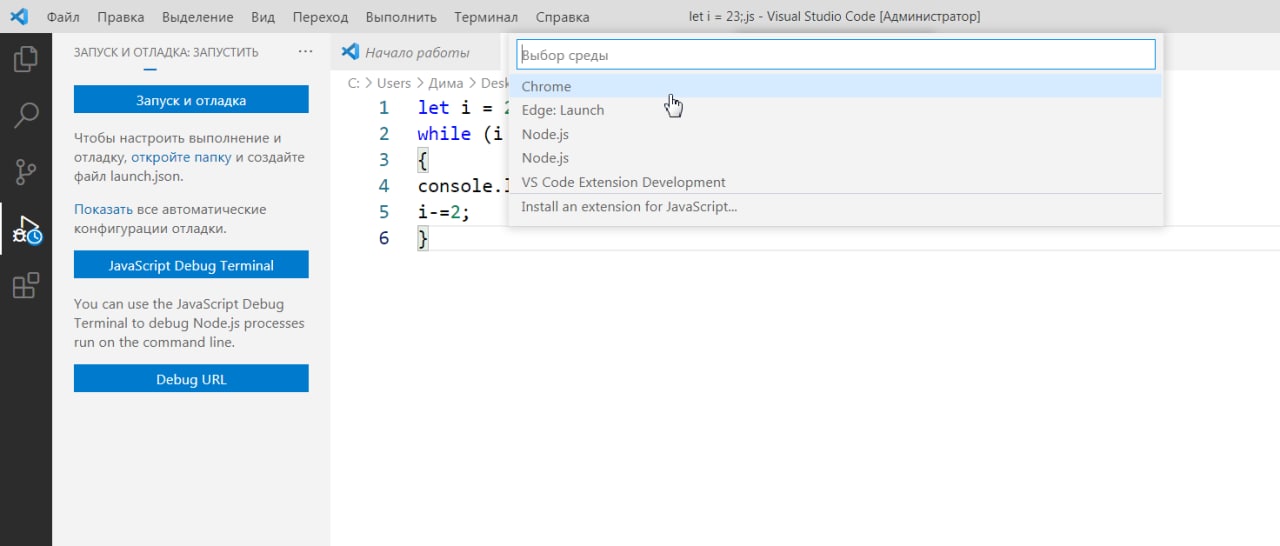Click the VS Code logo in title bar
1280x546 pixels.
[18, 17]
